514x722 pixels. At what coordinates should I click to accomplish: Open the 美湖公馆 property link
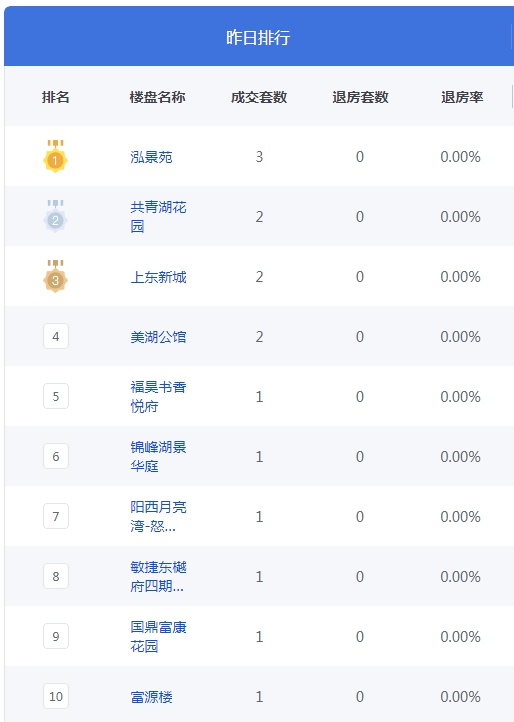click(x=158, y=337)
